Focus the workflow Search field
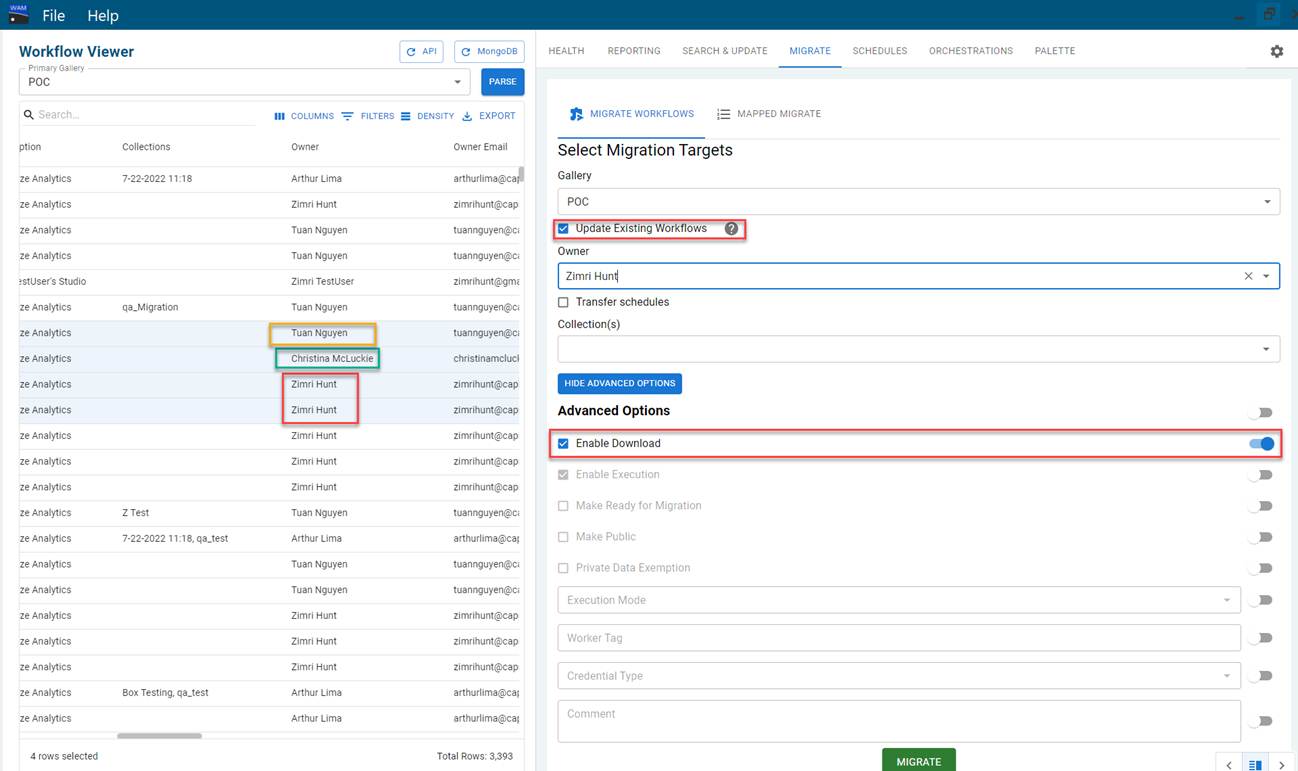The height and width of the screenshot is (771, 1298). 140,115
